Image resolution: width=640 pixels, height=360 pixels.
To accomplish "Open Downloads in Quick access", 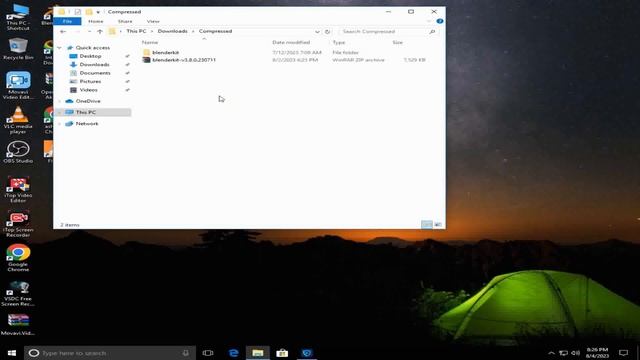I will pos(94,64).
